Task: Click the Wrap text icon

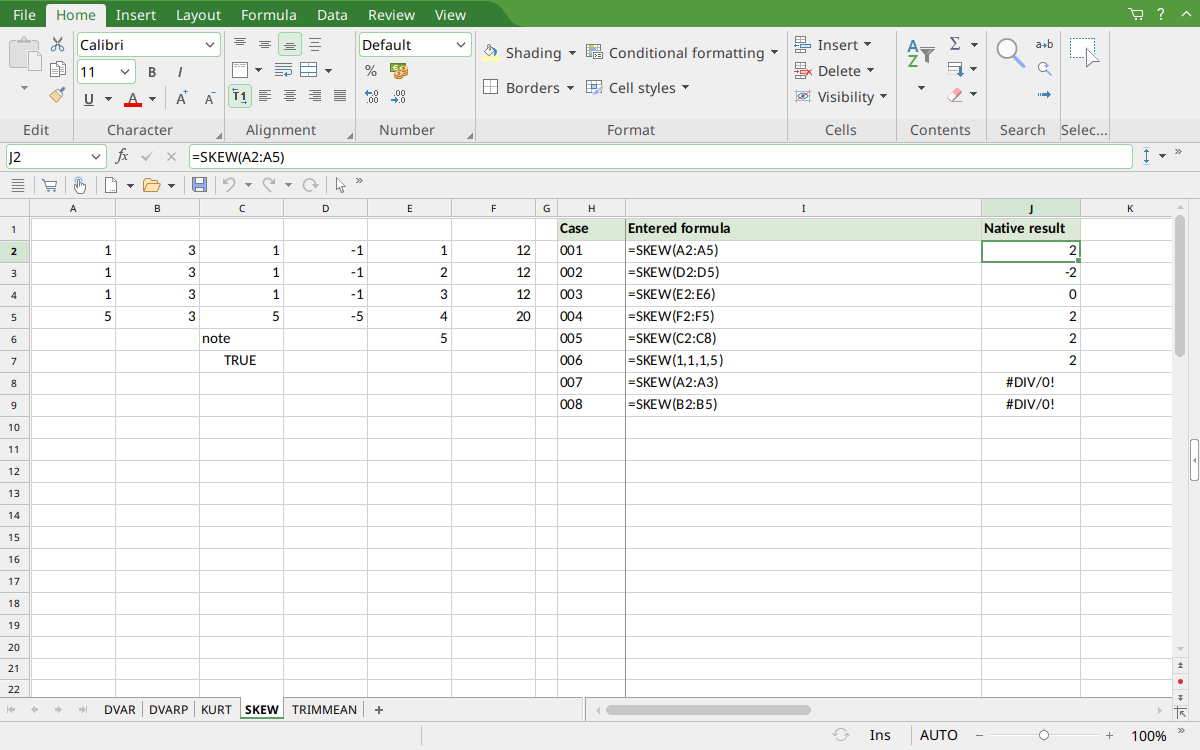Action: coord(283,70)
